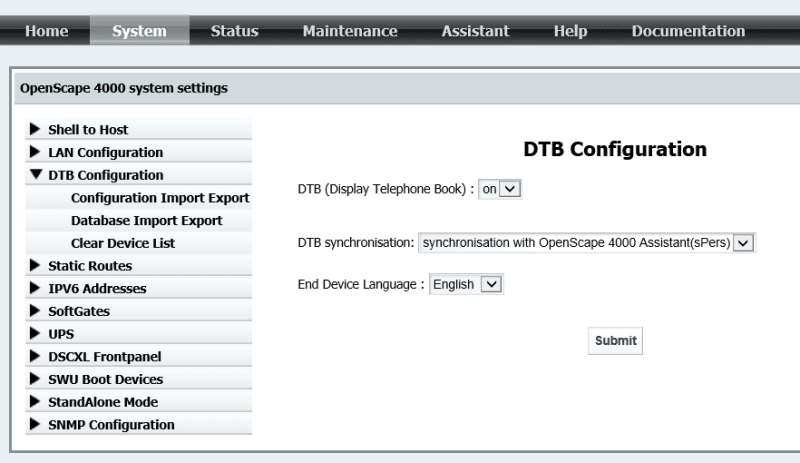Image resolution: width=800 pixels, height=463 pixels.
Task: Click the Static Routes label
Action: click(x=90, y=266)
